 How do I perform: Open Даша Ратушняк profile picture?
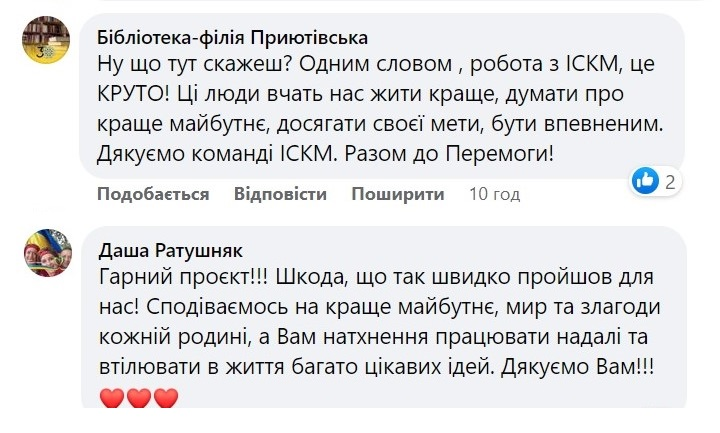48,253
